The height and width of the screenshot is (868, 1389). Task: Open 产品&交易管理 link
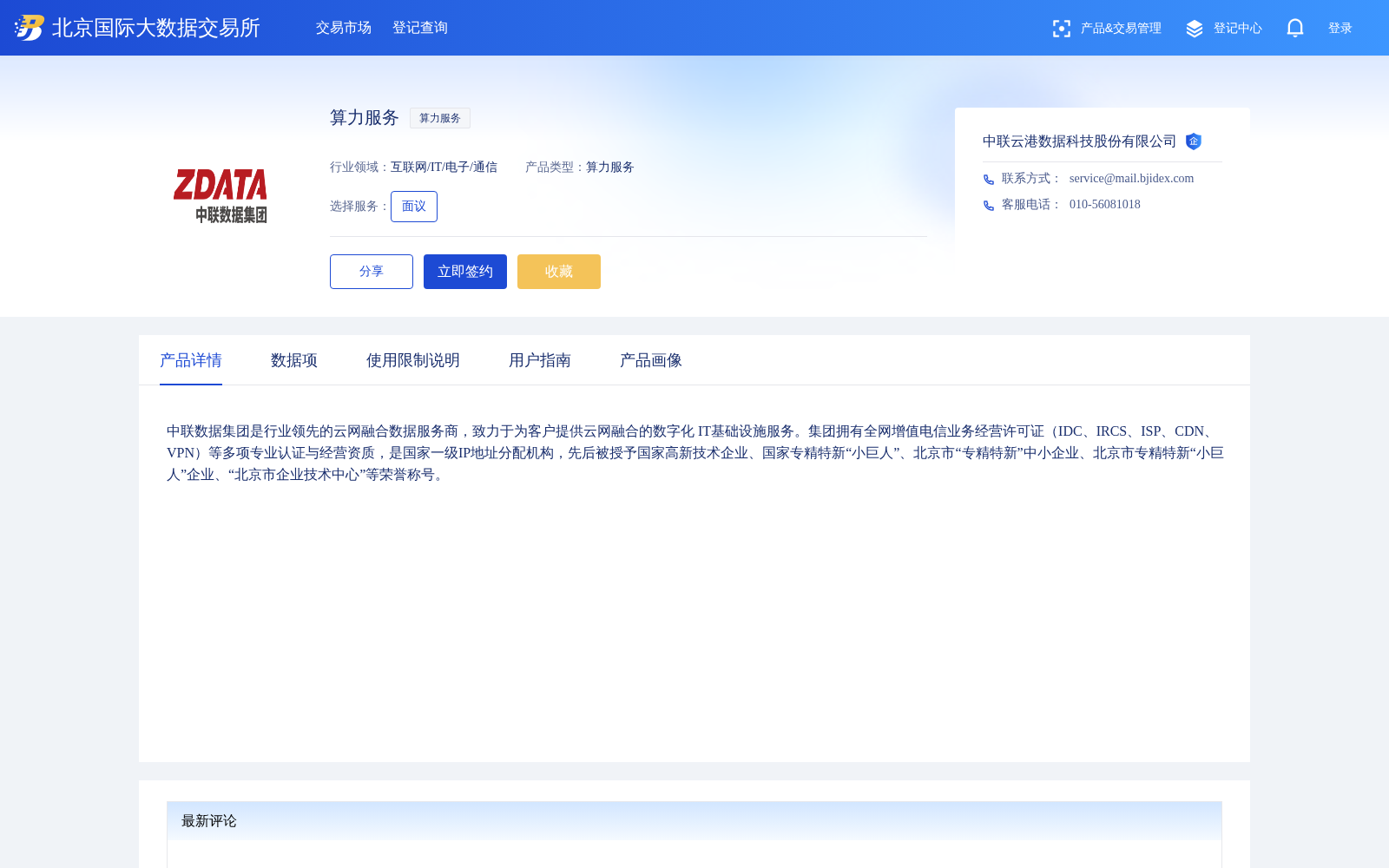(1121, 28)
